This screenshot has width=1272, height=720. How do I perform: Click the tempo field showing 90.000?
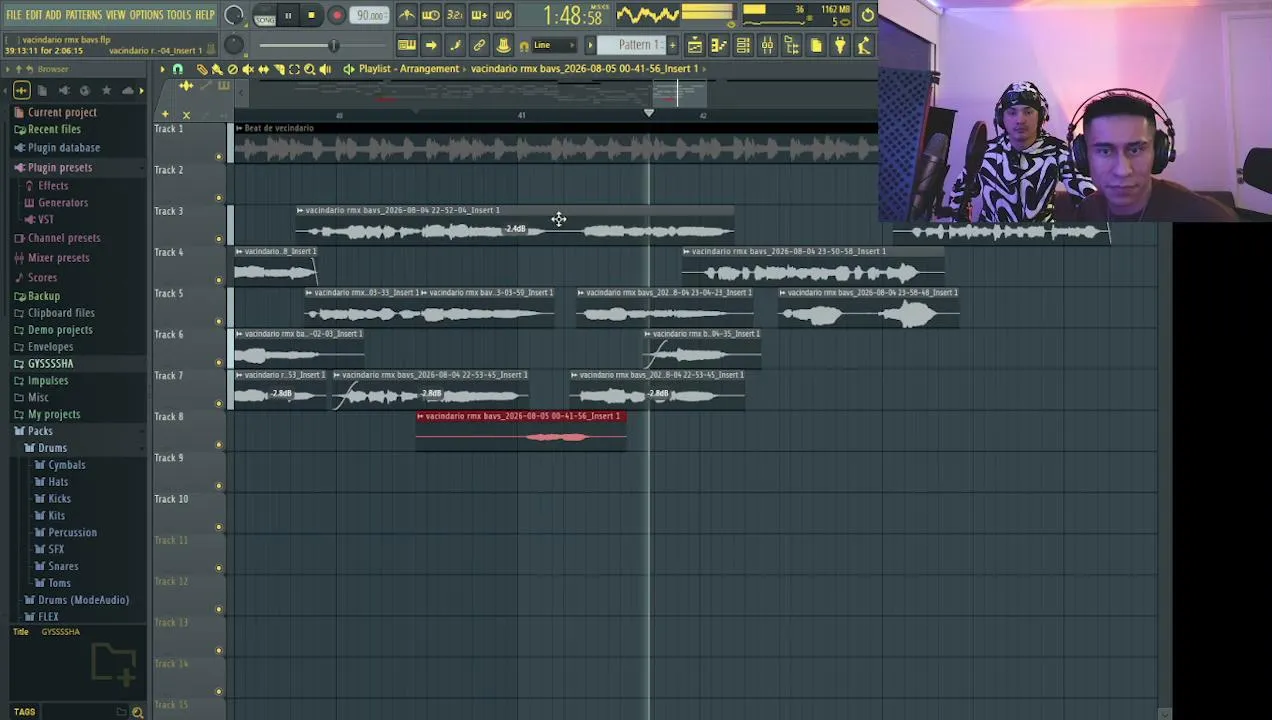click(370, 15)
